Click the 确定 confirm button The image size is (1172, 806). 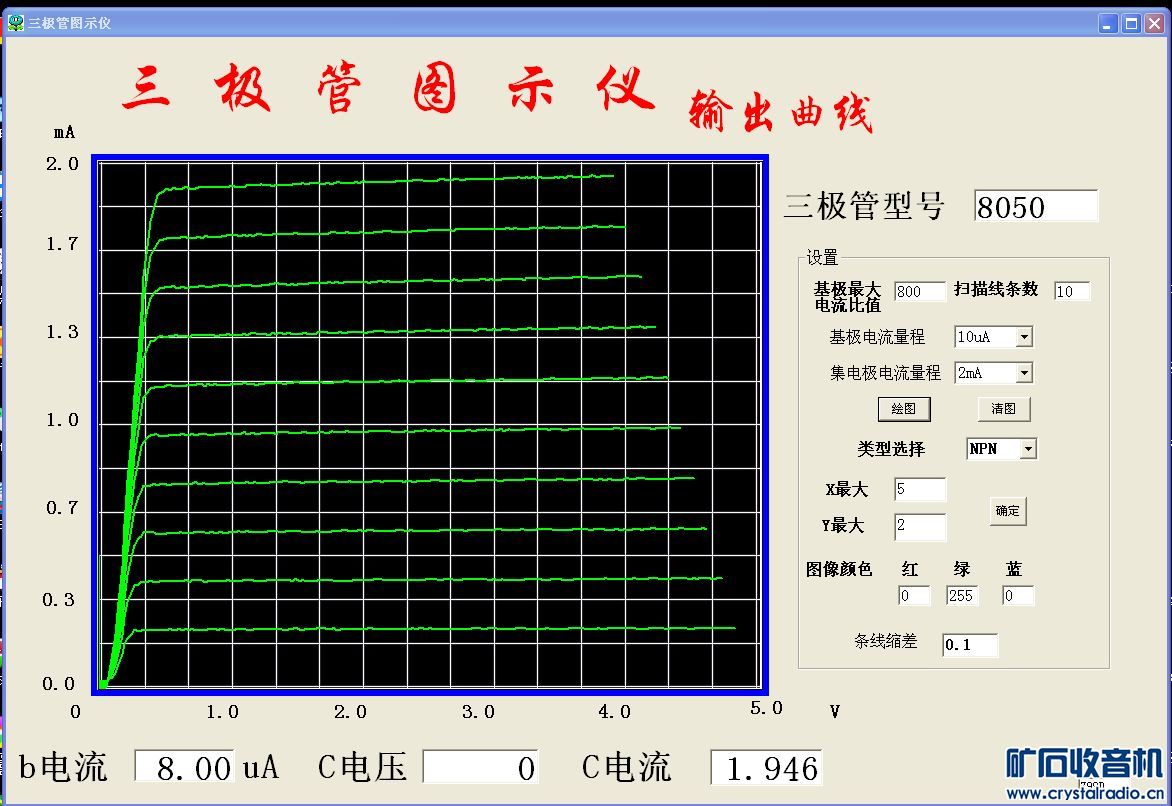pyautogui.click(x=1007, y=511)
